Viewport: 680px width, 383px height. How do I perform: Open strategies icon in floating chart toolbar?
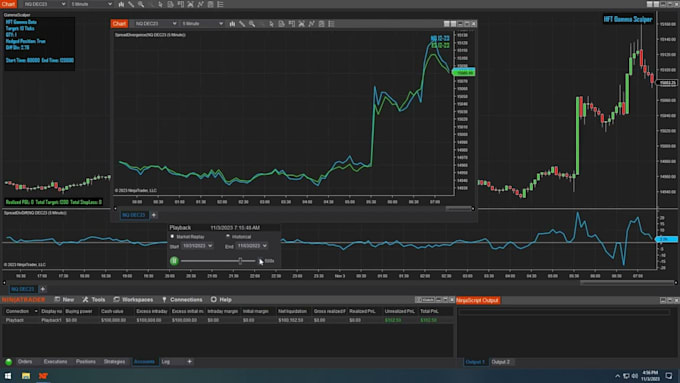(311, 24)
